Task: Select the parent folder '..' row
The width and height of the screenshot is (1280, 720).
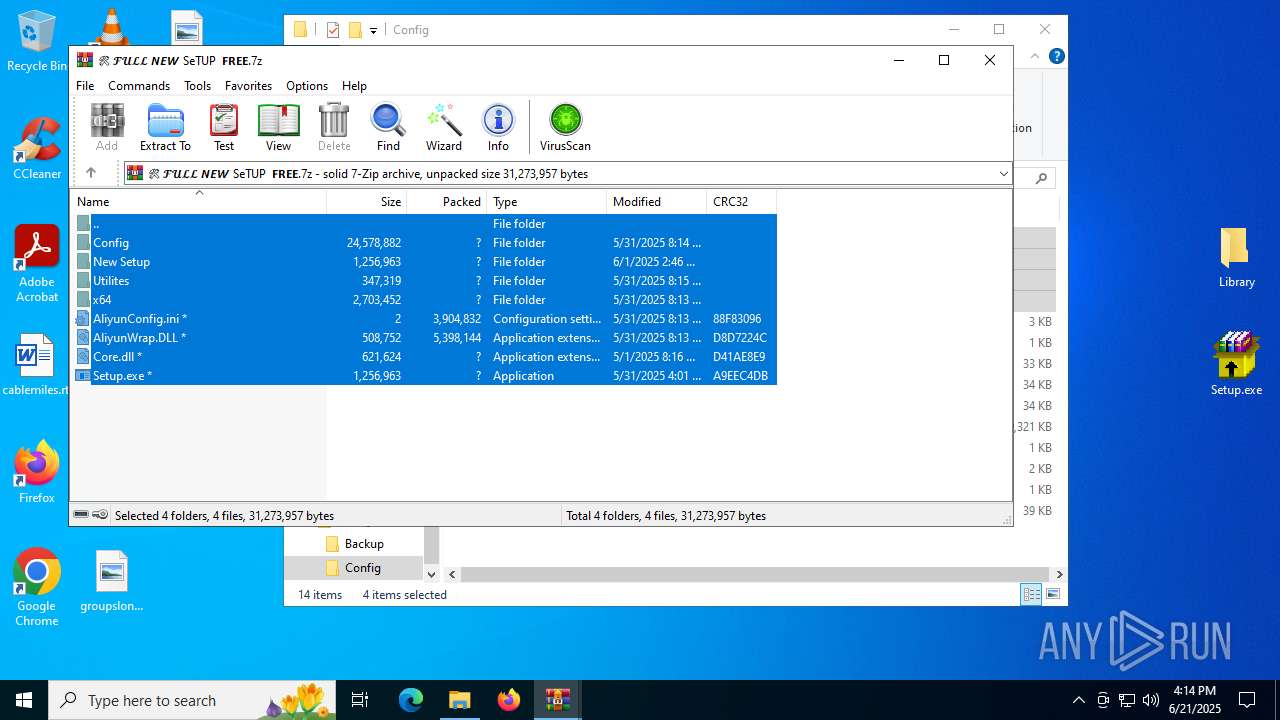Action: click(424, 224)
